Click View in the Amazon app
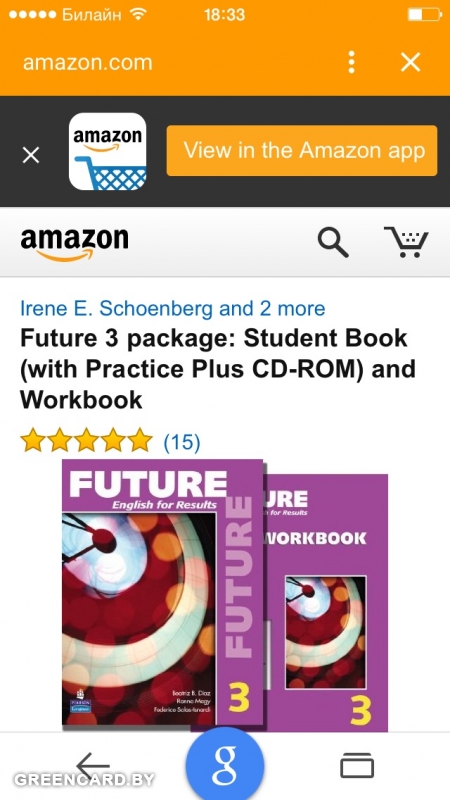The width and height of the screenshot is (450, 800). [302, 151]
